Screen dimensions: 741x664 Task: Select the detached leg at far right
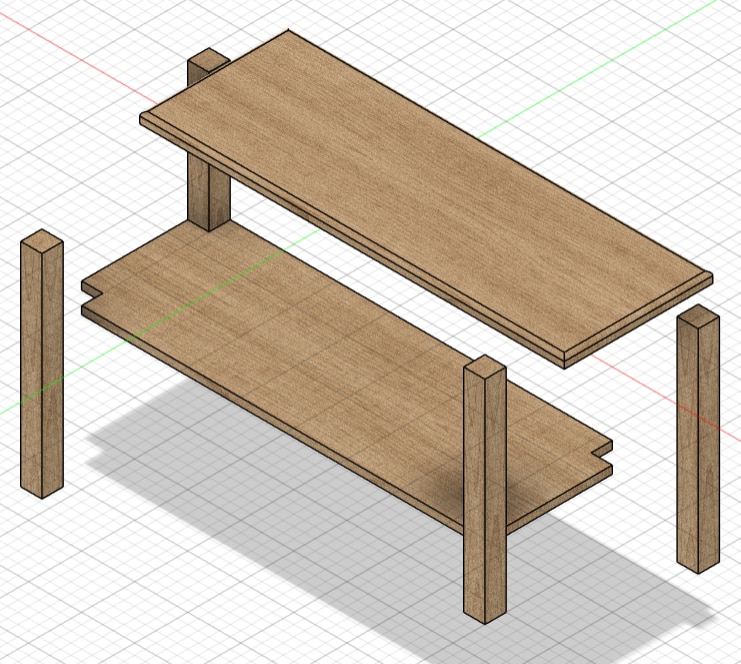[698, 439]
